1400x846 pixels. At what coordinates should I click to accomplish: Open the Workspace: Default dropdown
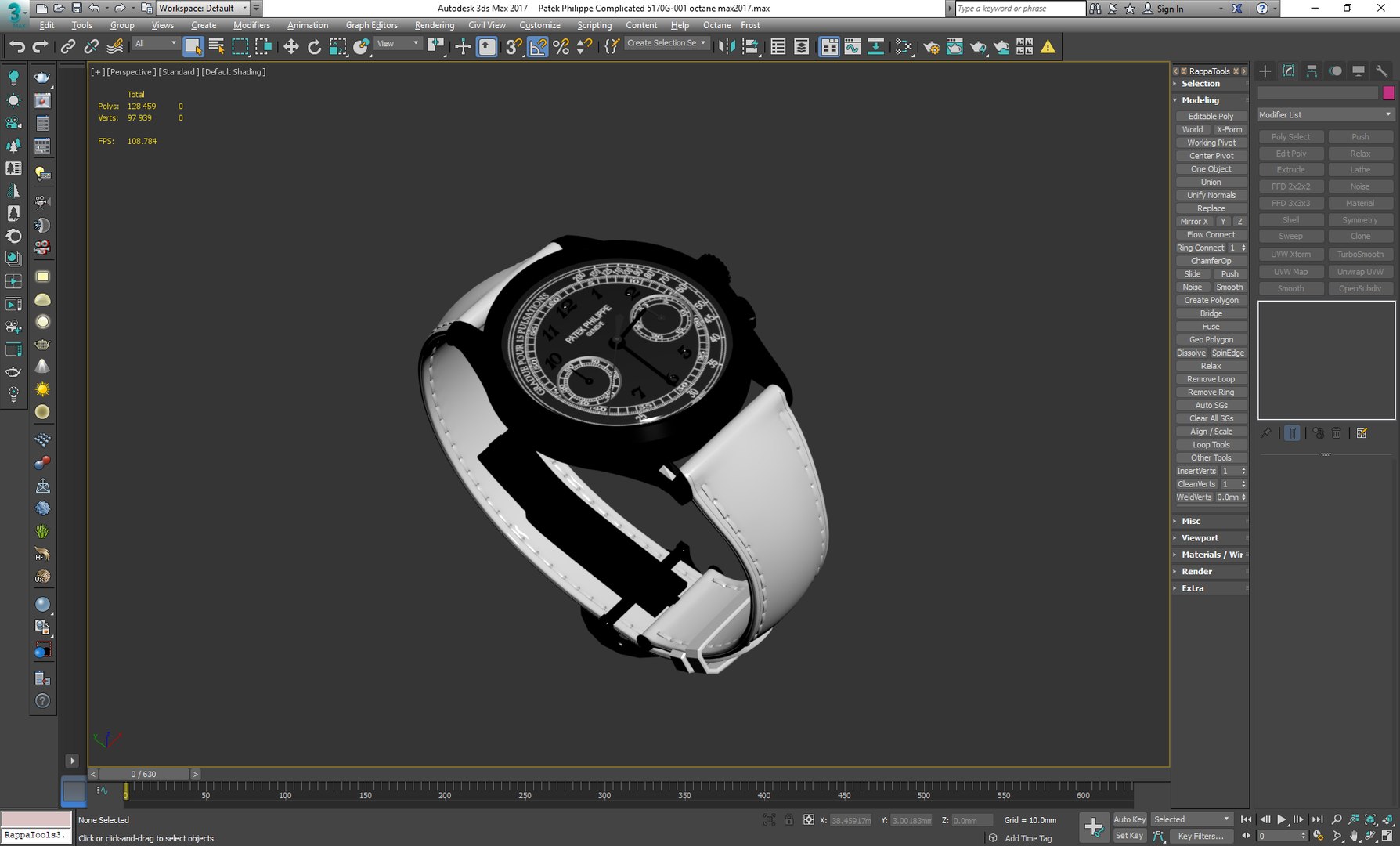[204, 8]
